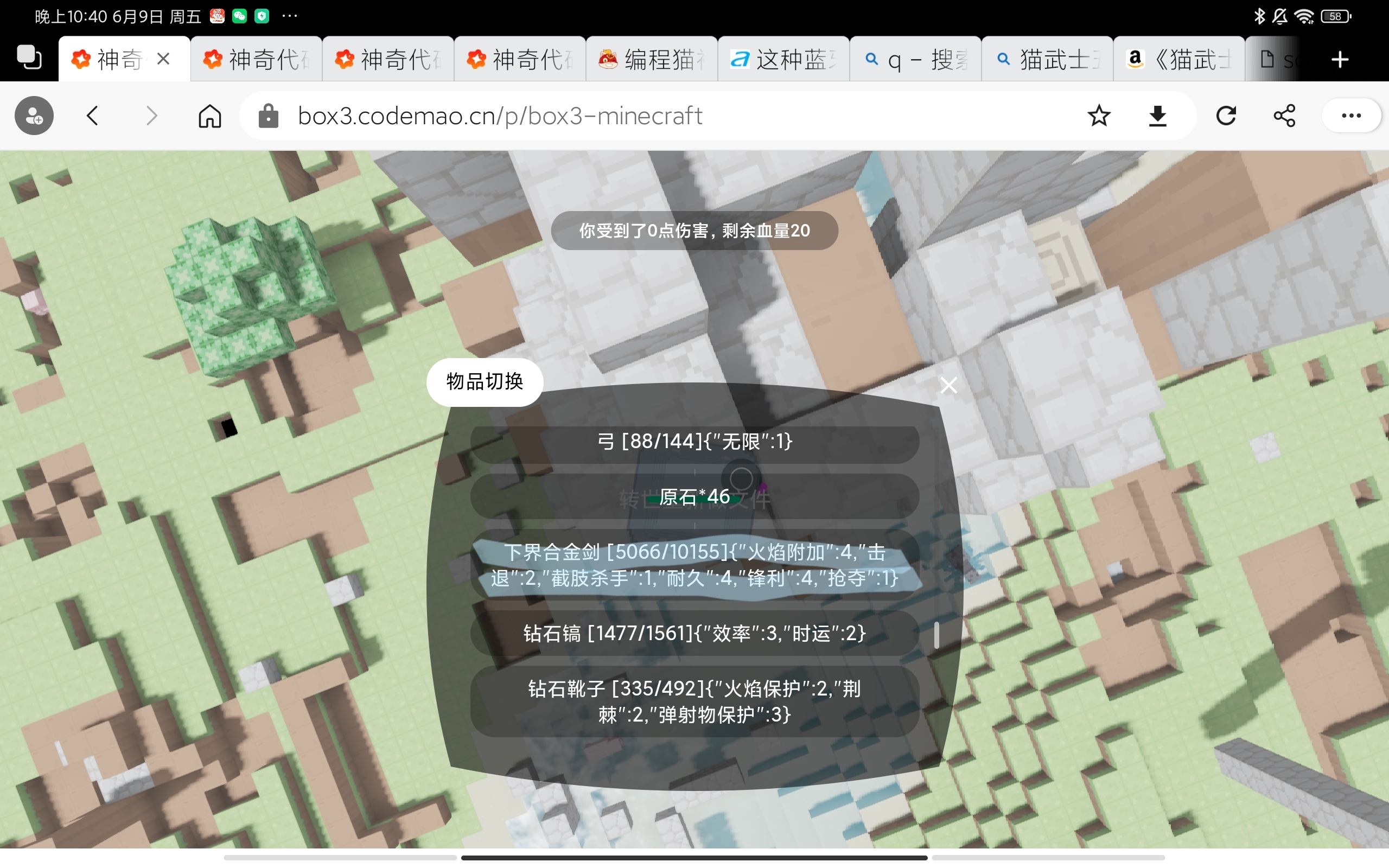This screenshot has width=1389, height=868.
Task: Close the active 神奇 tab
Action: pos(163,59)
